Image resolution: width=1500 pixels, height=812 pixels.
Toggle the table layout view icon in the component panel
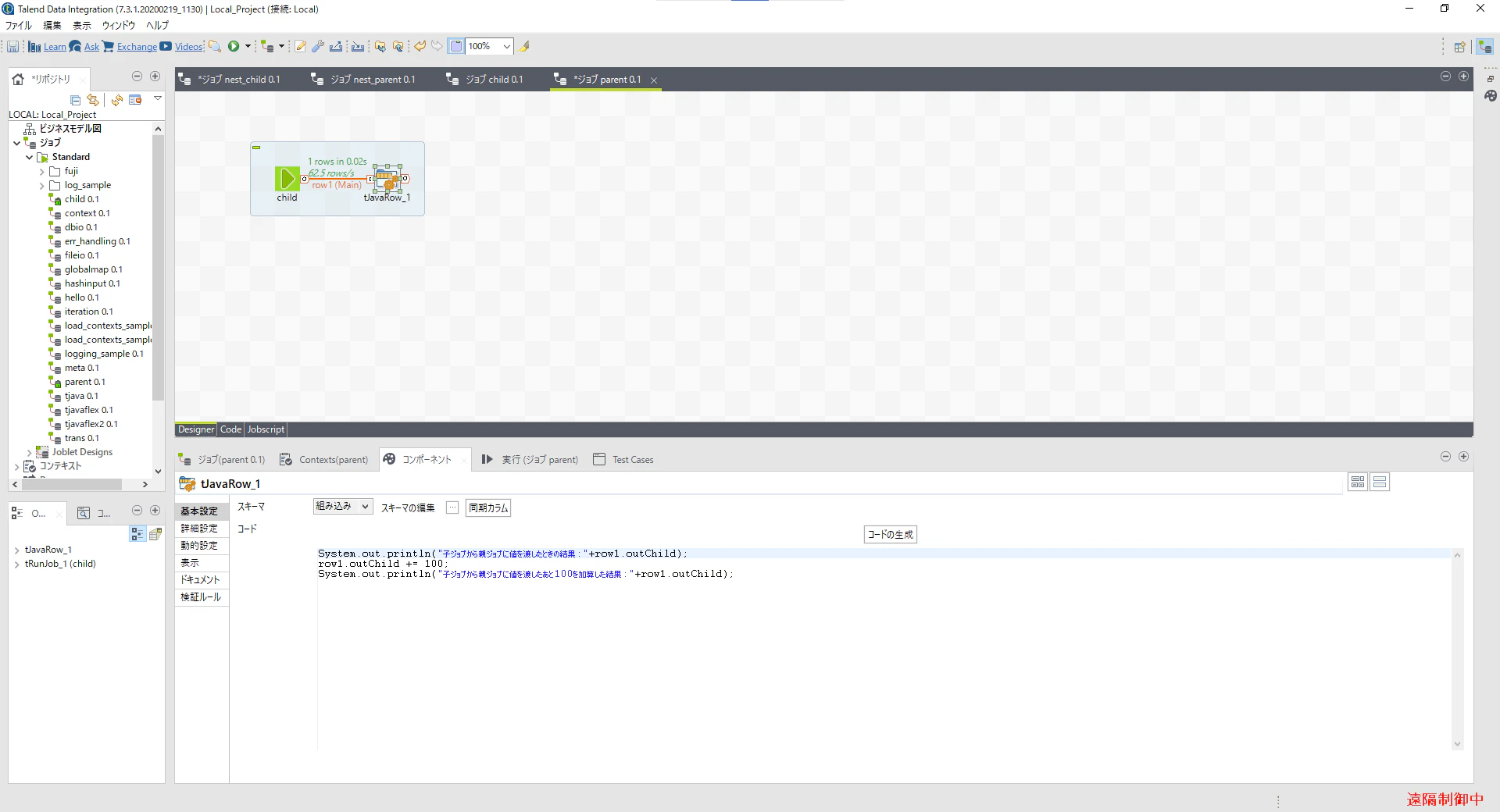point(1358,483)
